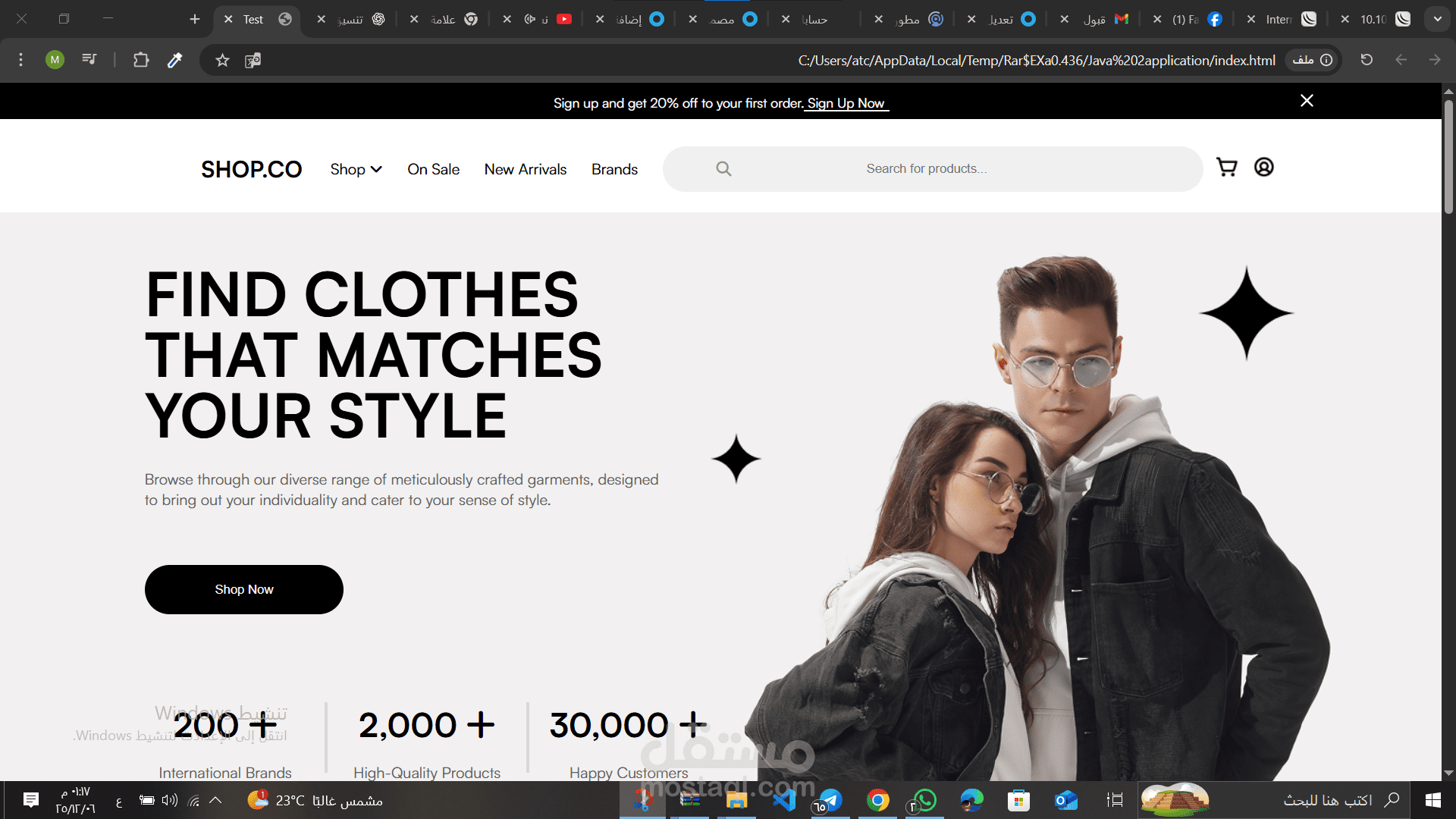This screenshot has height=819, width=1456.
Task: Expand the tab search dropdown arrow
Action: coord(1437,19)
